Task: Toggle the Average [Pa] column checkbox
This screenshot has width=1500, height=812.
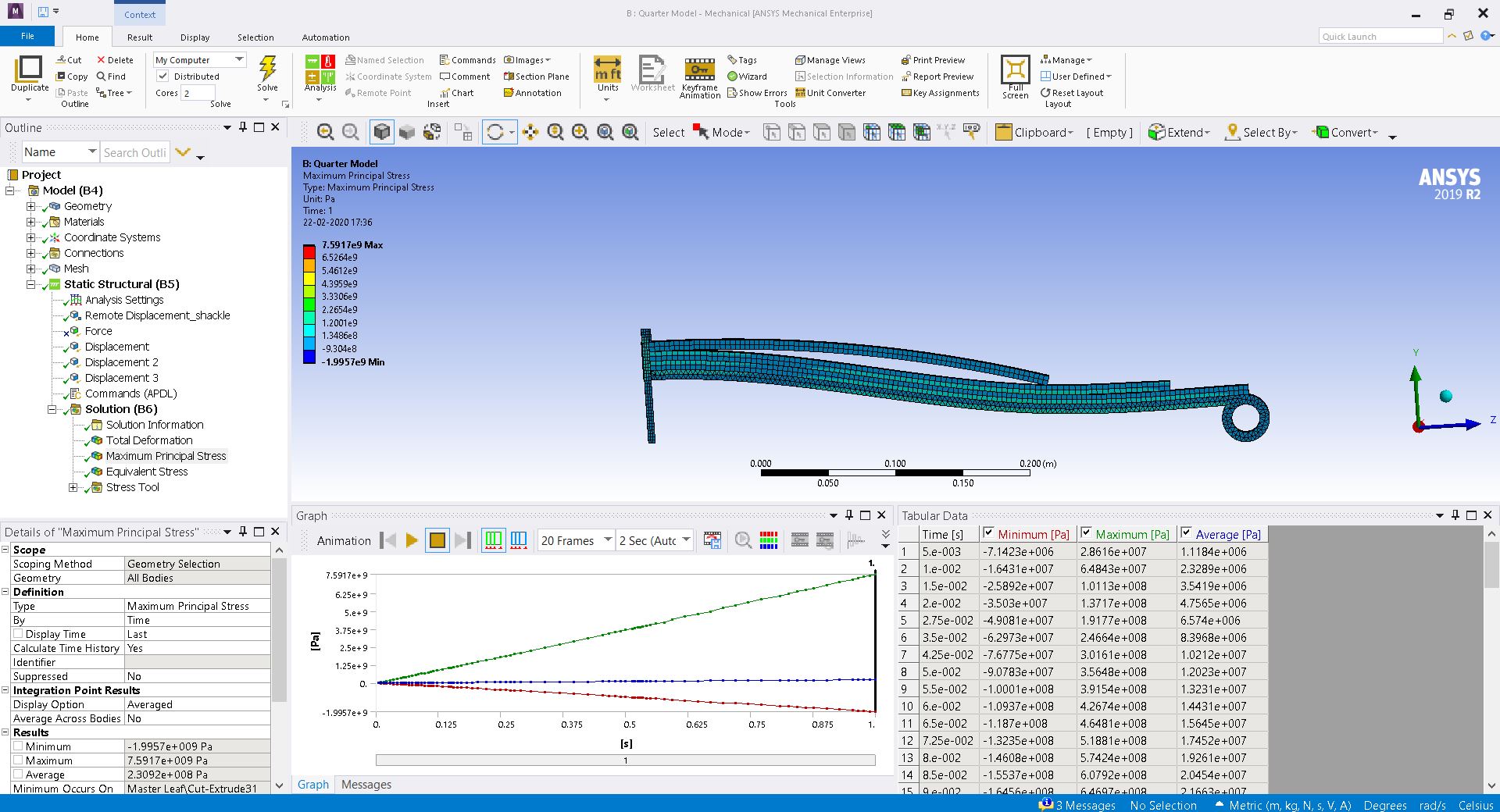Action: [1186, 533]
